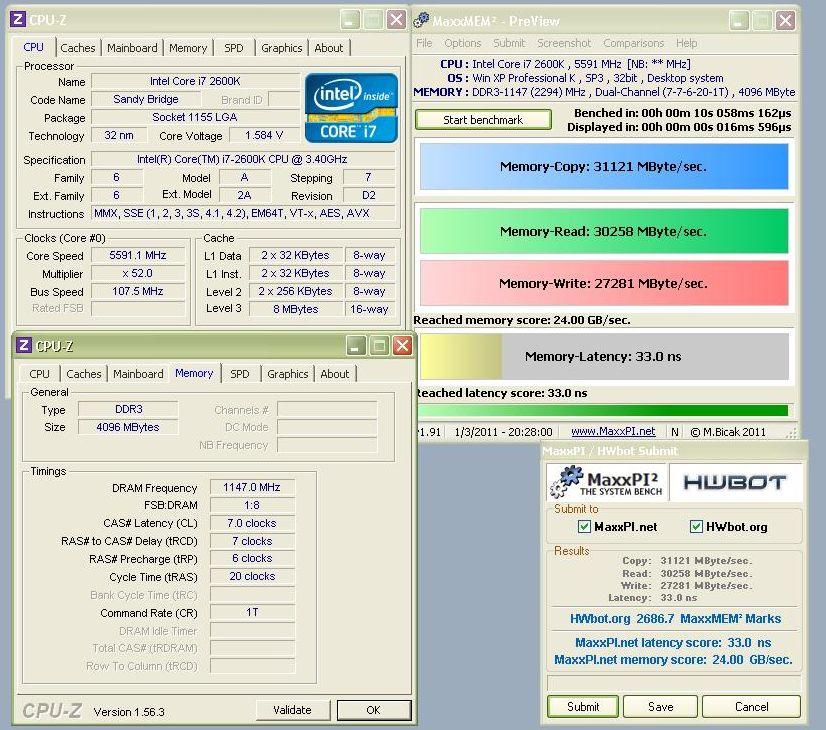Open the Options menu in MaxxMEM

tap(463, 43)
